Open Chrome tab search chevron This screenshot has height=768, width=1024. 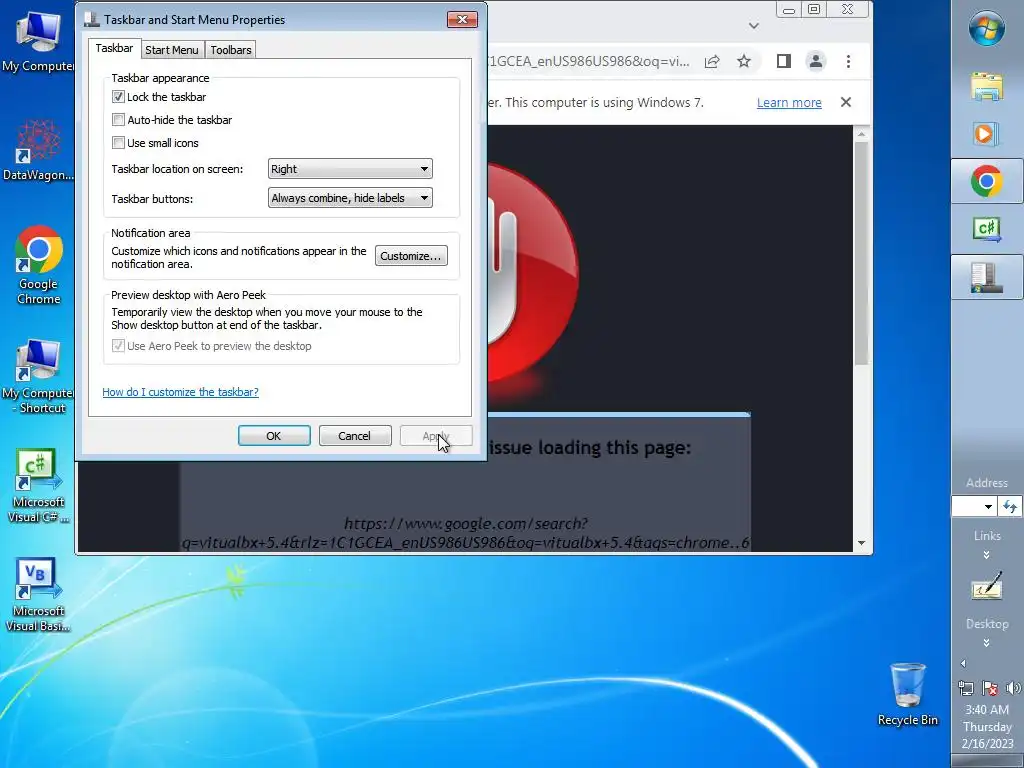click(x=754, y=26)
